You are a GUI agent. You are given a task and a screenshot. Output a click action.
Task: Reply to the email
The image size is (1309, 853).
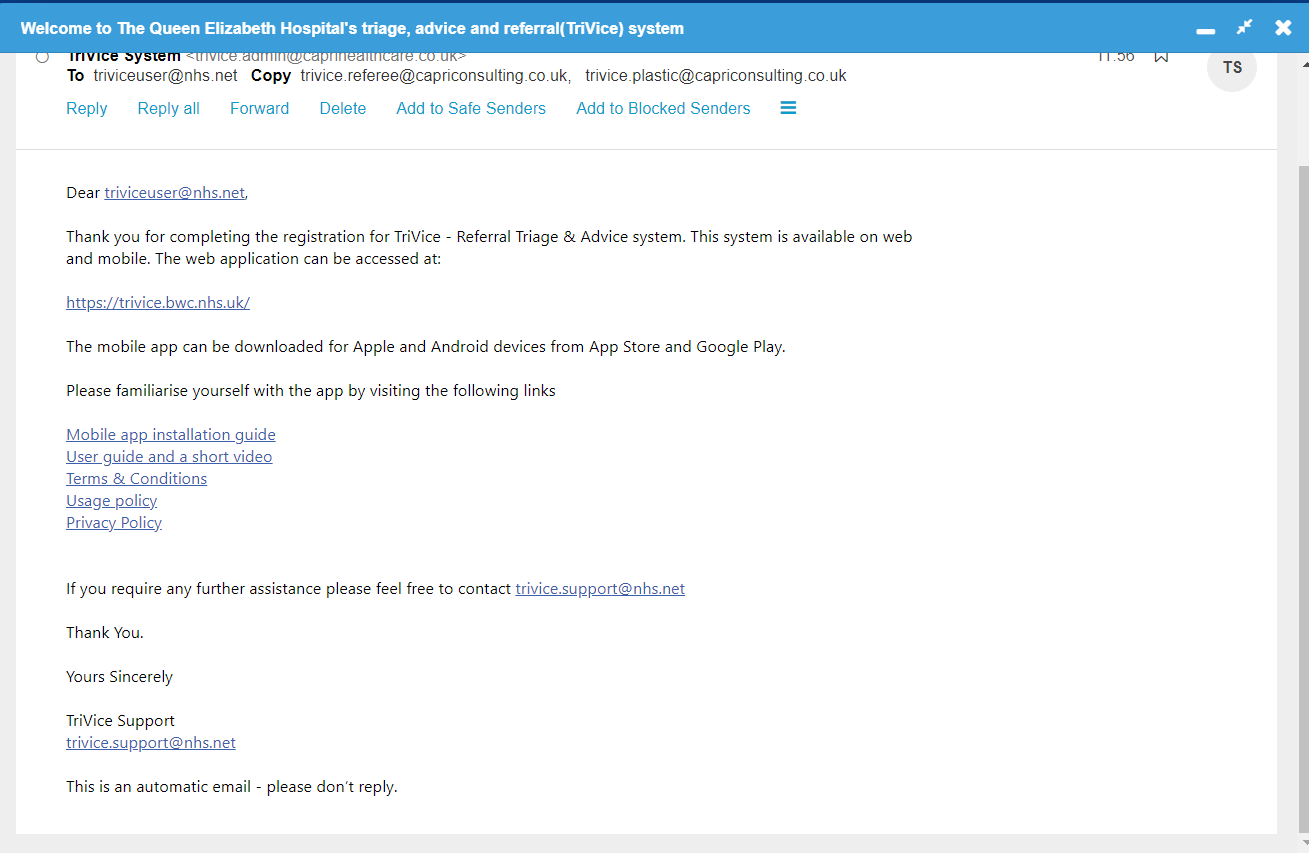point(87,108)
